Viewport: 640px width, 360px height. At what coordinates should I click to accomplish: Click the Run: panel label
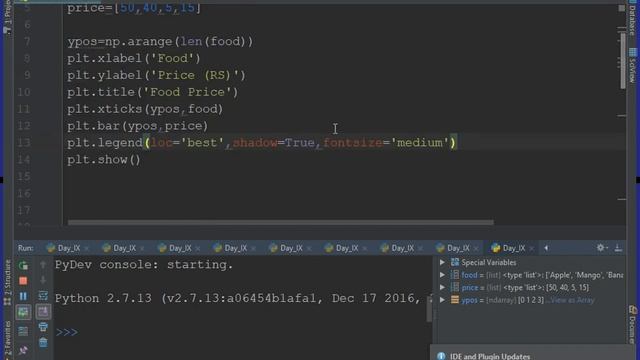25,248
